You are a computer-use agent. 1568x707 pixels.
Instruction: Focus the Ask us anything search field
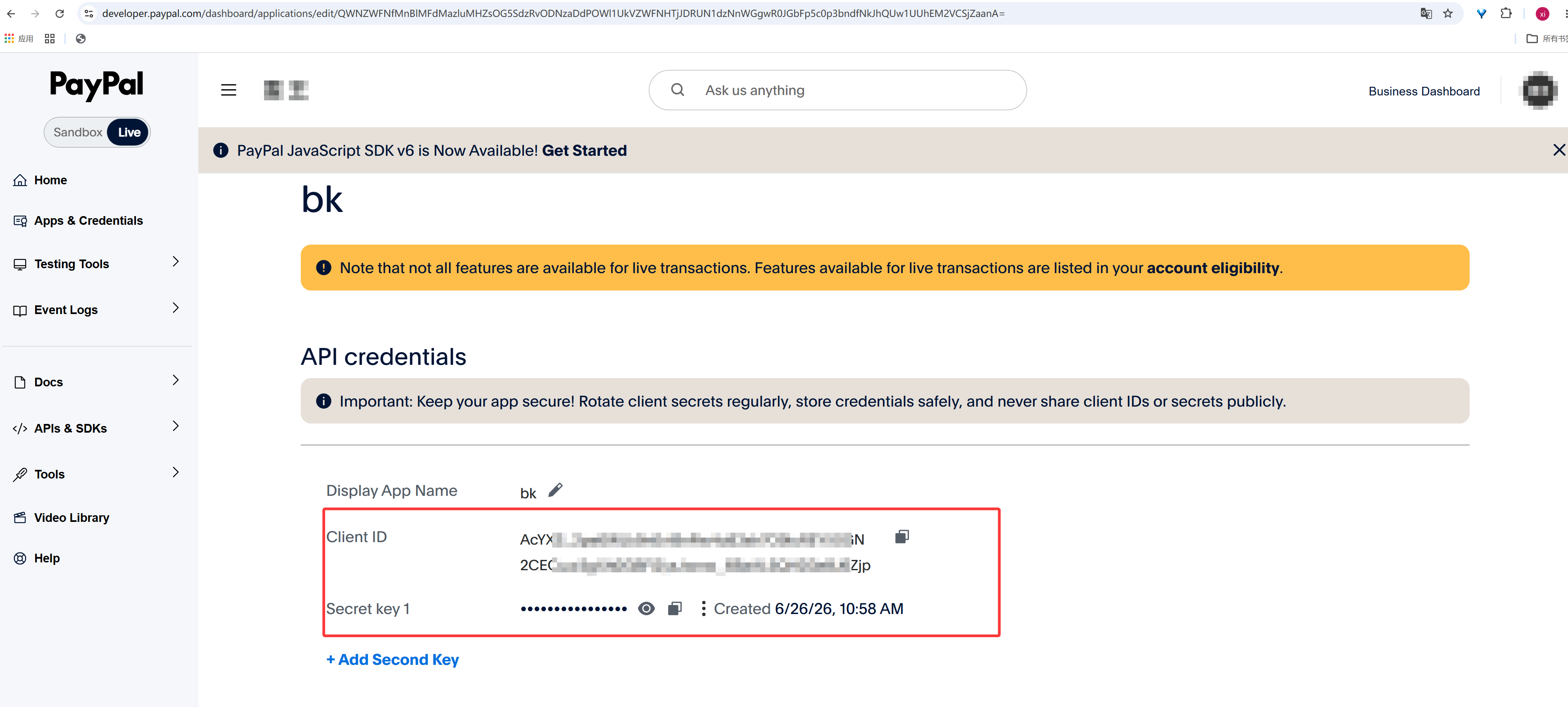[x=838, y=90]
